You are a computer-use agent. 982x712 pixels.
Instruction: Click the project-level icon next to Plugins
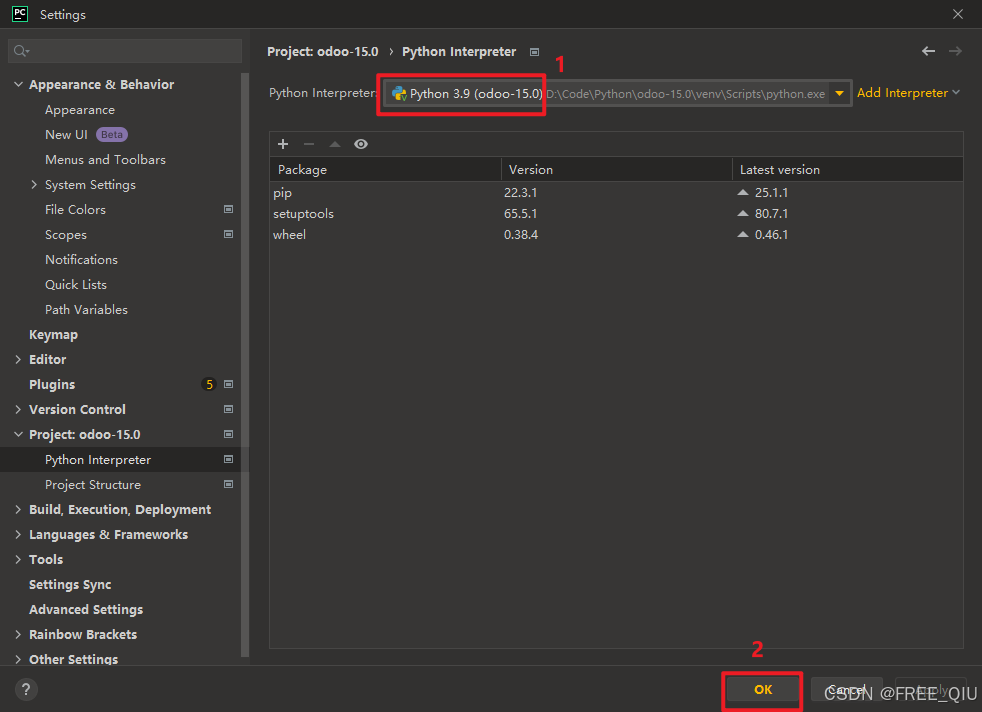pos(229,384)
